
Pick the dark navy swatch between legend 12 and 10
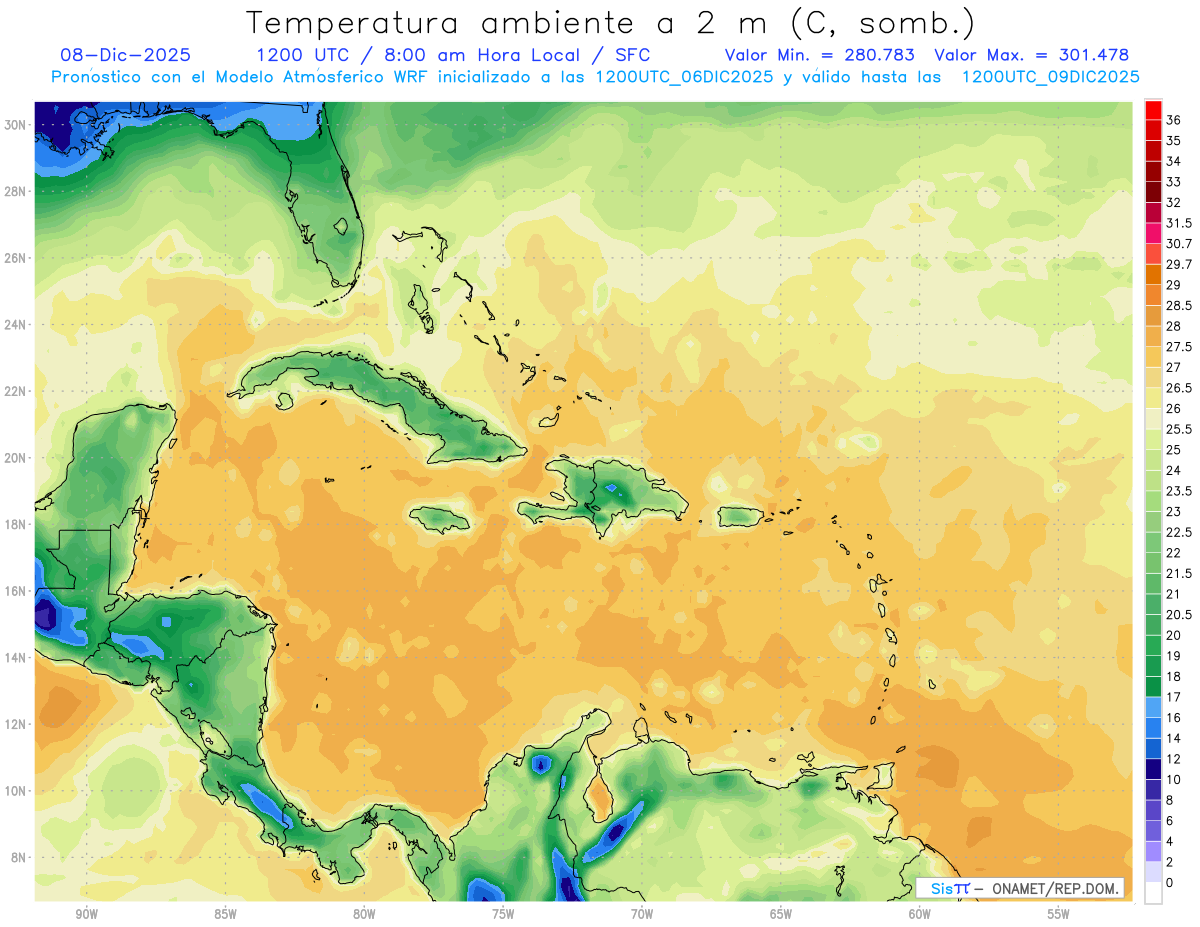[x=1153, y=769]
